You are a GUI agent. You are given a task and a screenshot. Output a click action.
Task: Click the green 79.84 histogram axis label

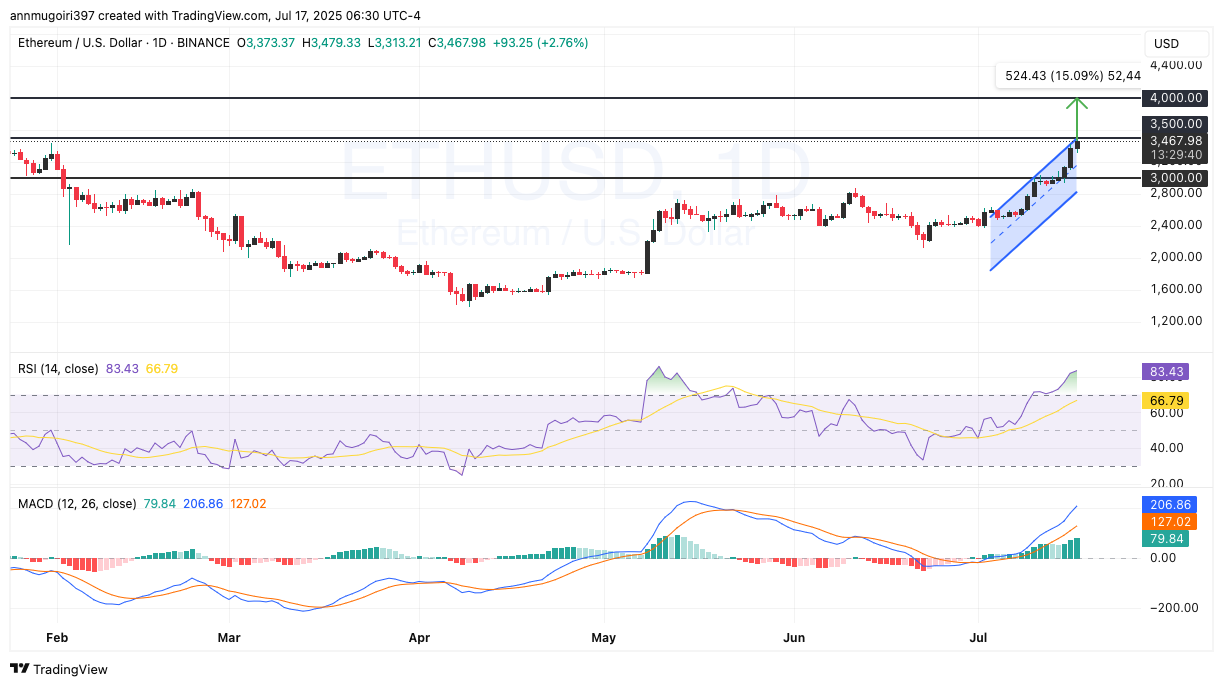pyautogui.click(x=1168, y=538)
